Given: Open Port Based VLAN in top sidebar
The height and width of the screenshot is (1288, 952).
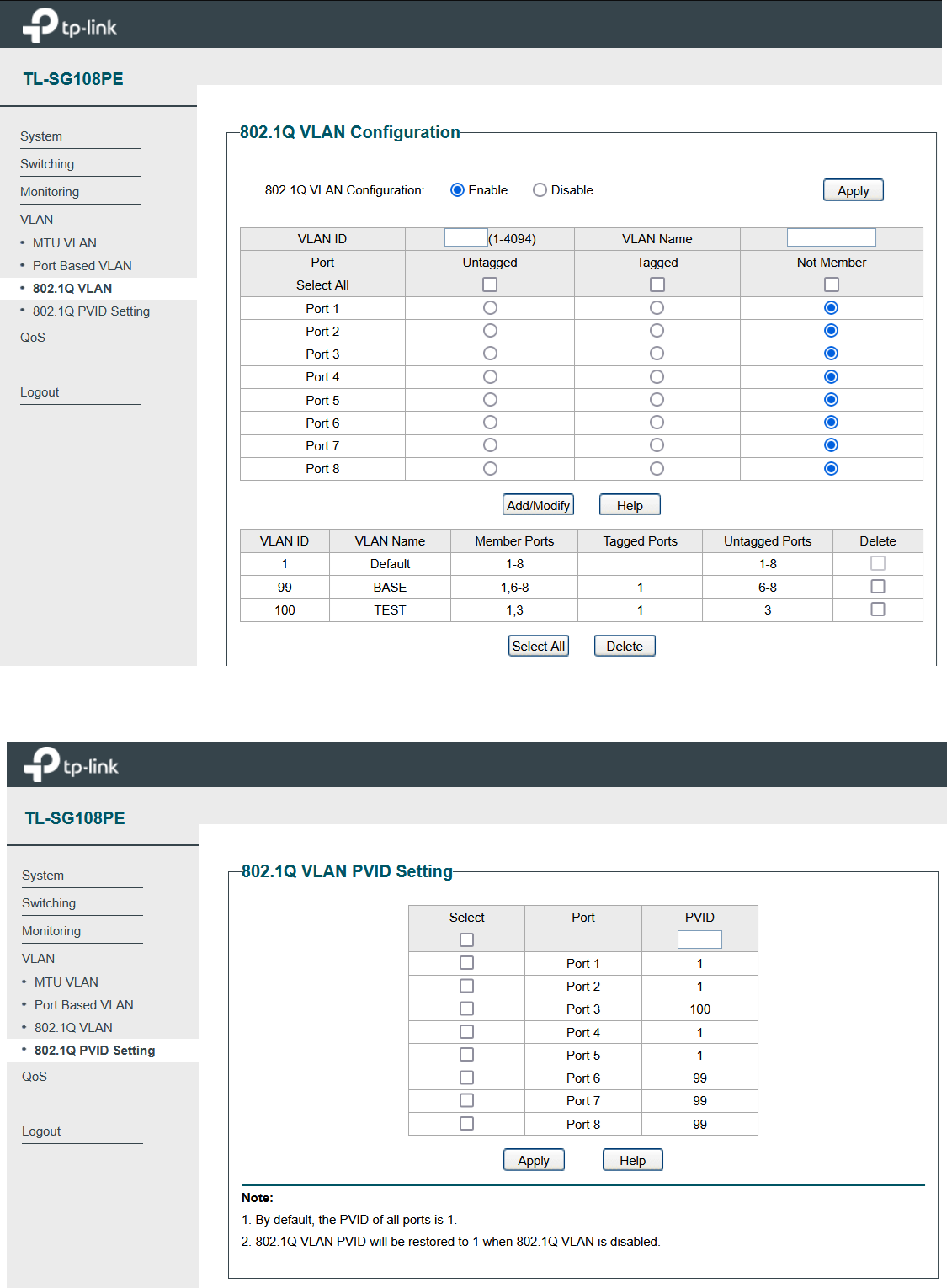Looking at the screenshot, I should click(82, 266).
